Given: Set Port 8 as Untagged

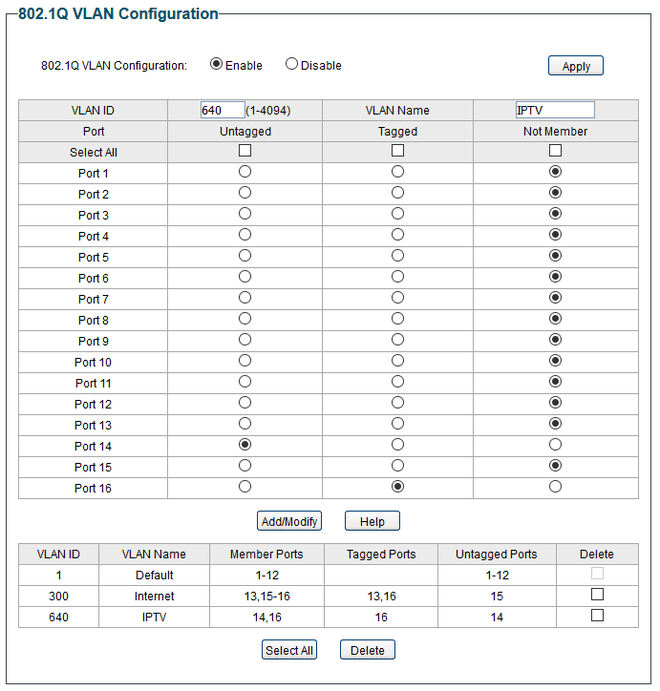Looking at the screenshot, I should coord(245,319).
